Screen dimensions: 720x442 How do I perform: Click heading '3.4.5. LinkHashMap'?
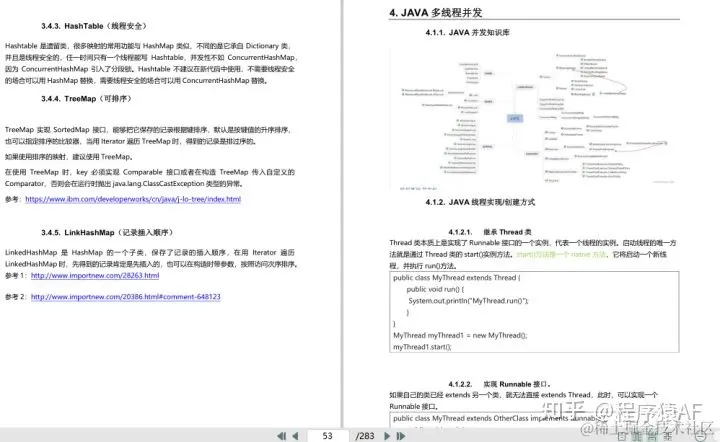107,232
